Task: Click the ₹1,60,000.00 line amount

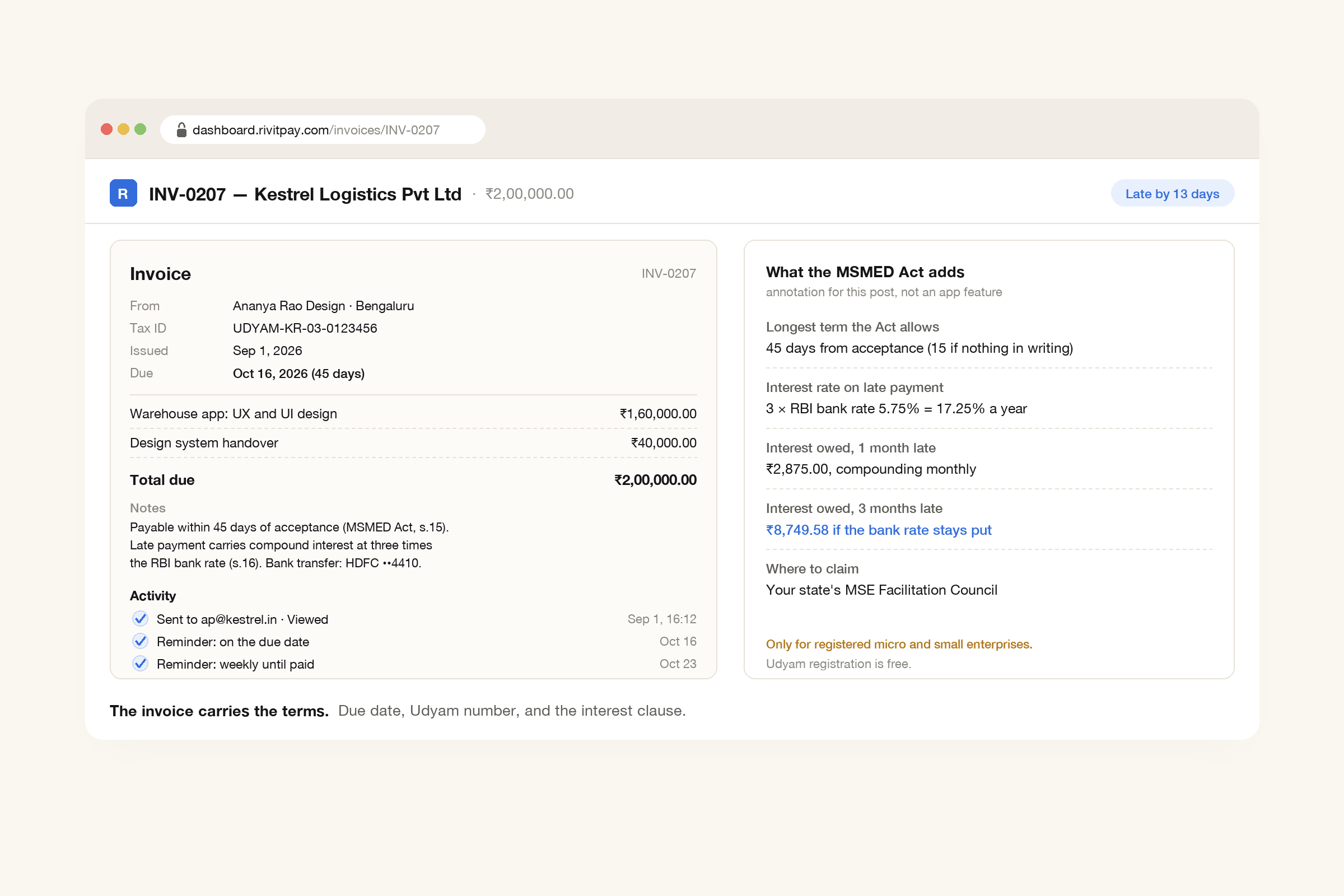Action: point(657,414)
